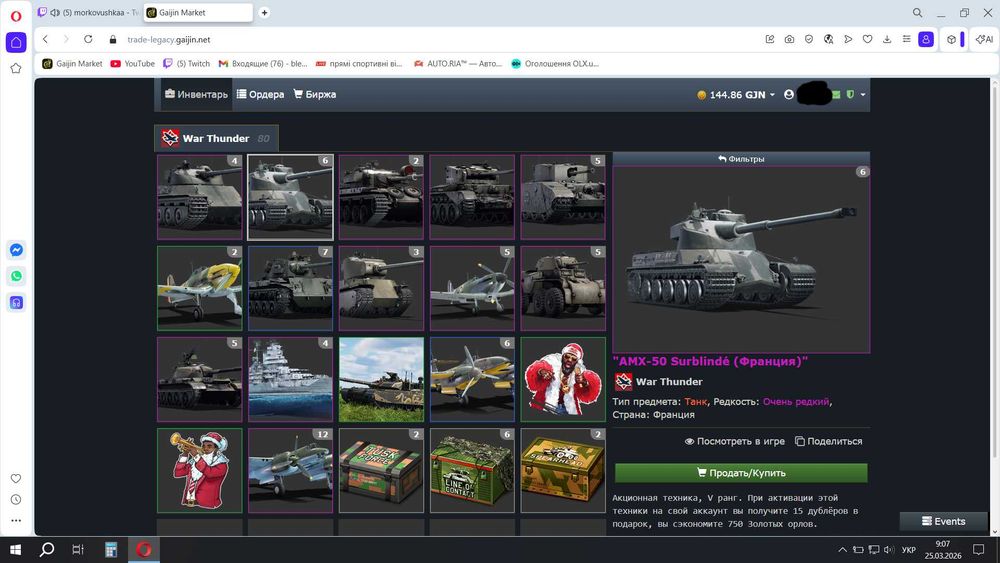This screenshot has width=1000, height=563.
Task: Open the Ордера tab
Action: pos(260,94)
